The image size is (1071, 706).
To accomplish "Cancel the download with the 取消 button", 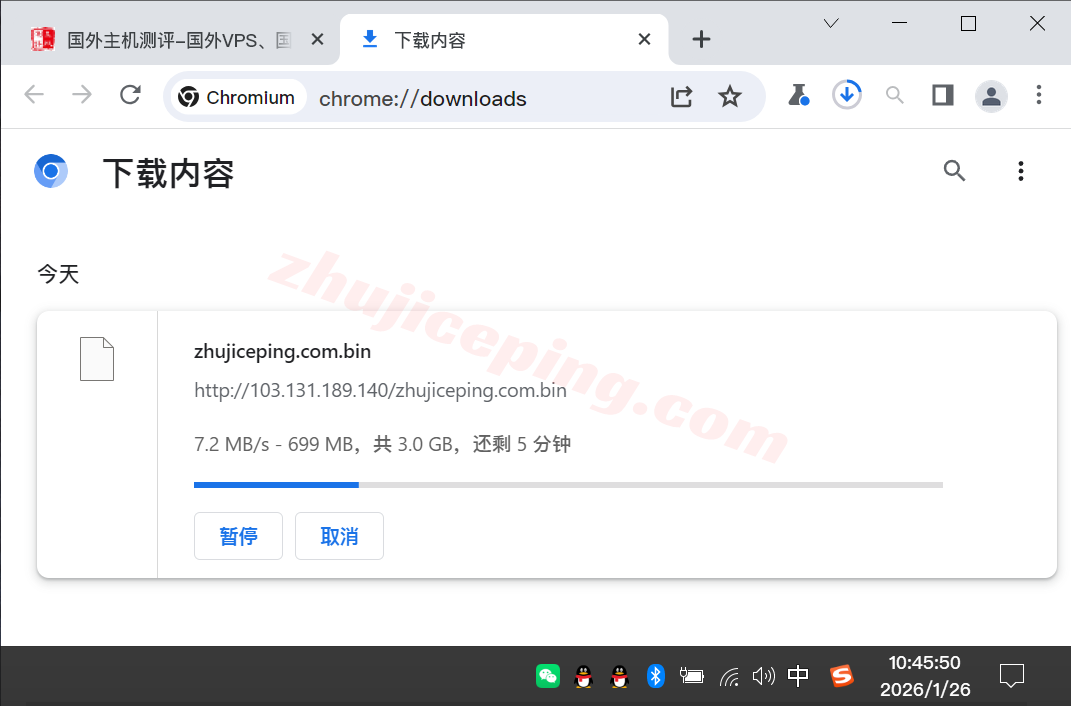I will [x=339, y=536].
